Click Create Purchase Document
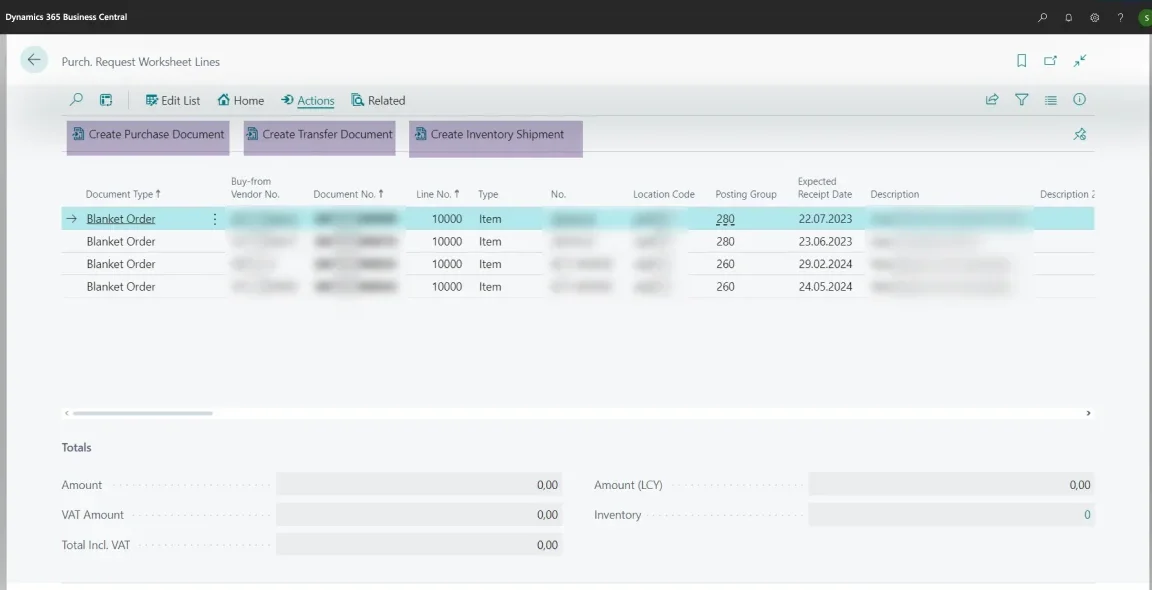Screen dimensions: 1152x590 pos(148,134)
